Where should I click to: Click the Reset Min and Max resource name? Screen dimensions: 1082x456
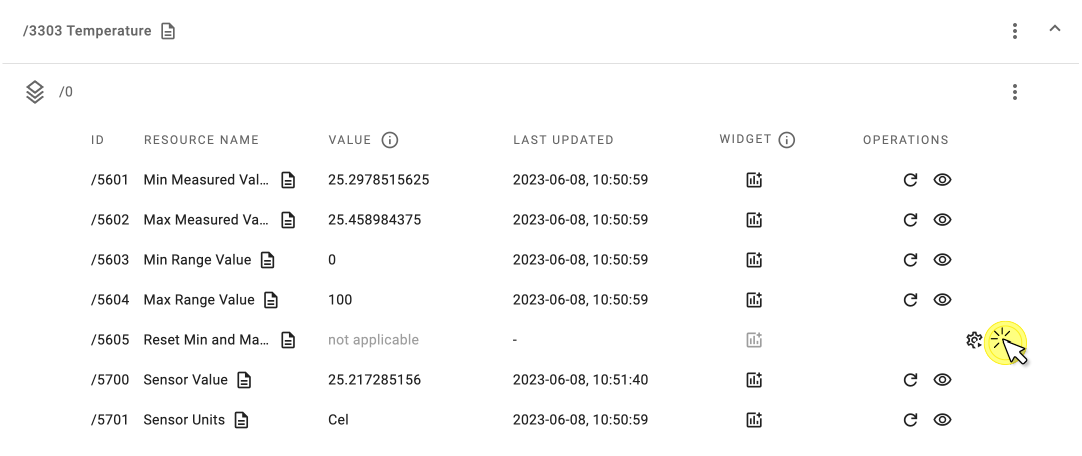(206, 340)
